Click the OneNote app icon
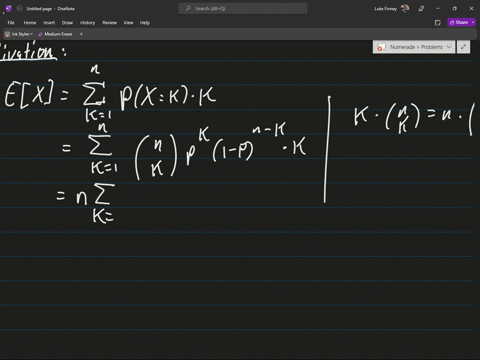Viewport: 480px width, 360px height. coord(9,9)
